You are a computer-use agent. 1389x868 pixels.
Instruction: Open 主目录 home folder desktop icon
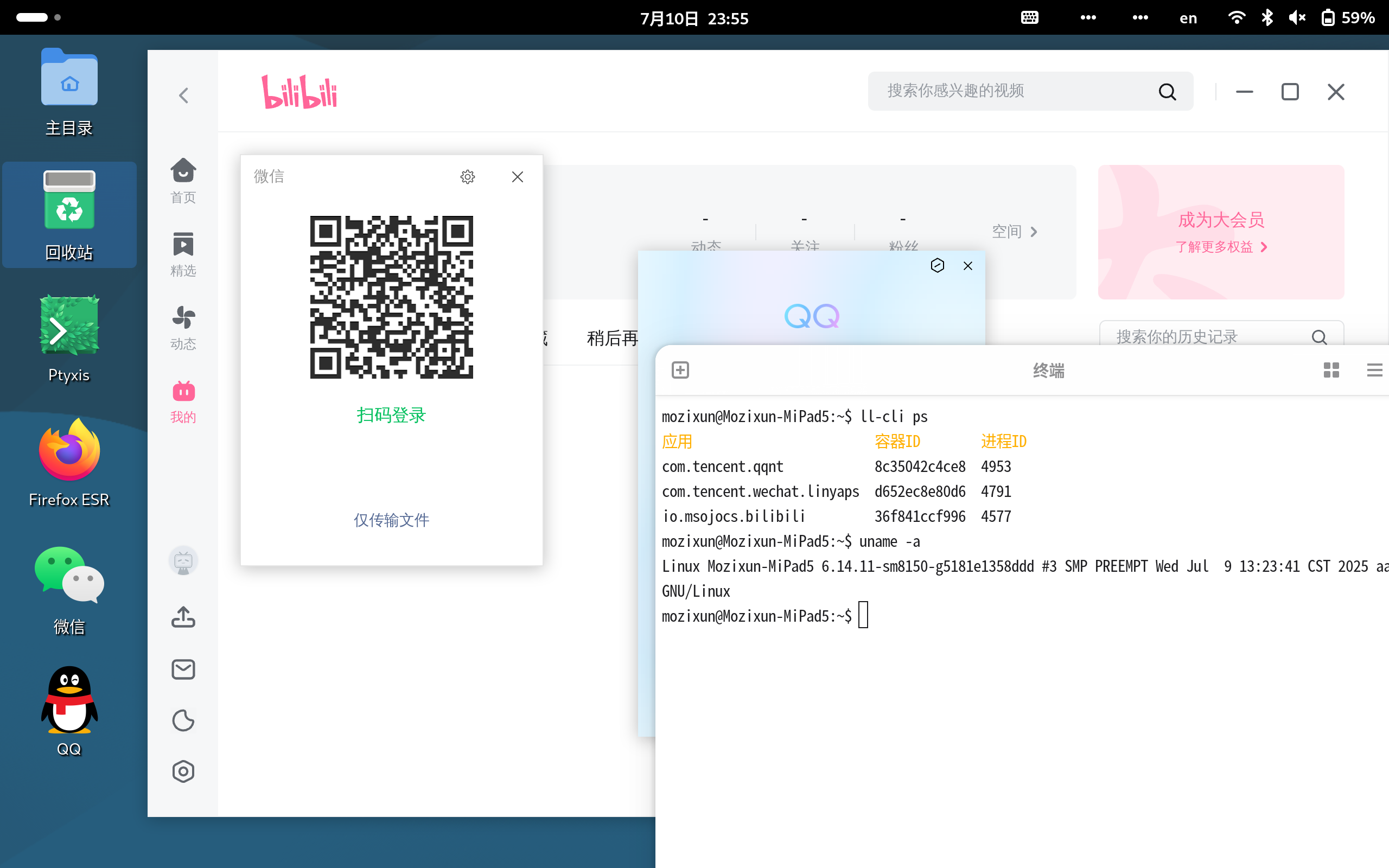(69, 92)
